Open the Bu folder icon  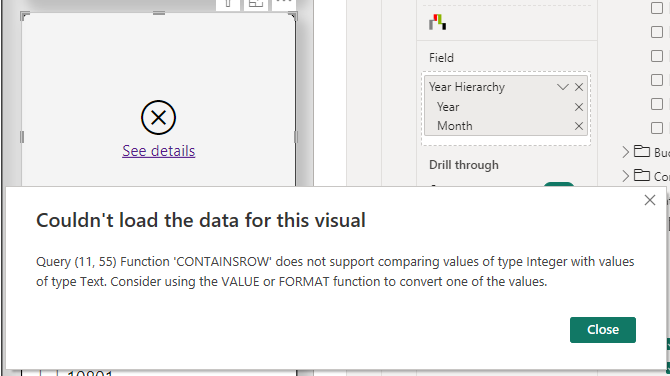coord(641,151)
